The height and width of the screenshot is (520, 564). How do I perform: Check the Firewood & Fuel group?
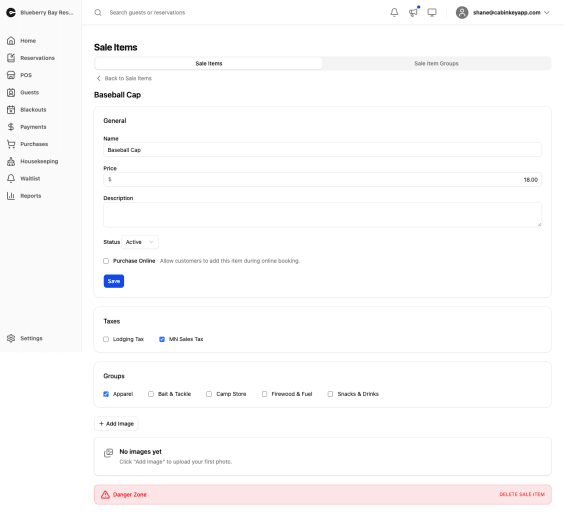(265, 394)
